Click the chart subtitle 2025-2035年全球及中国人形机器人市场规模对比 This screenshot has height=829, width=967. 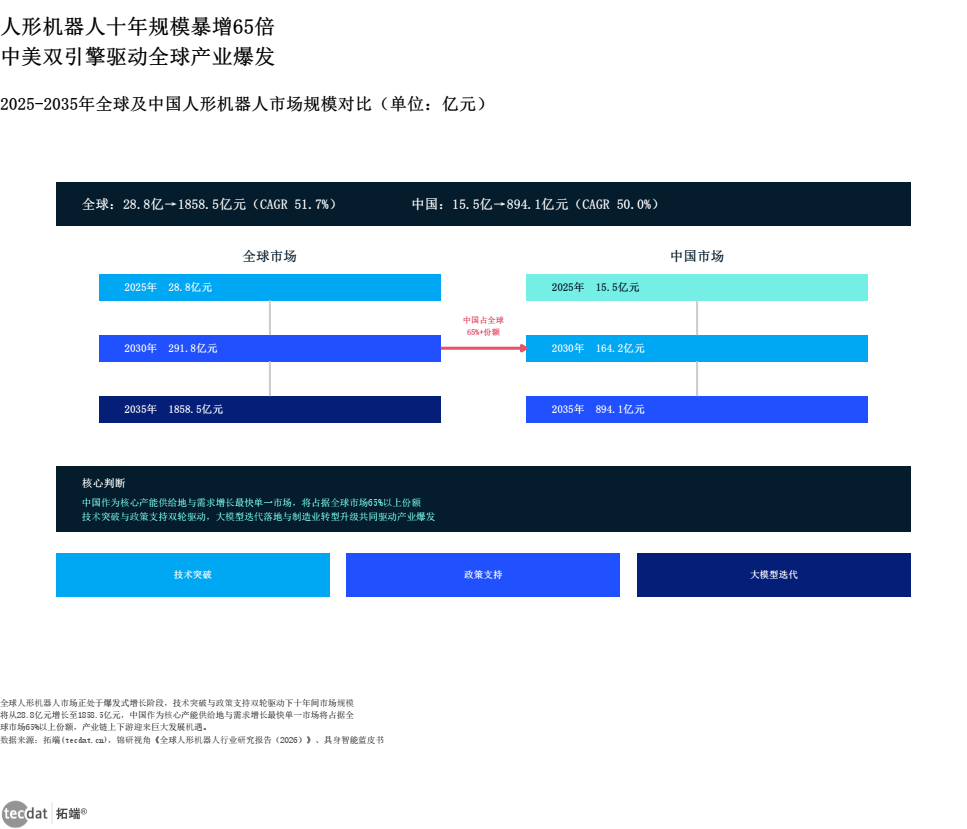tap(244, 104)
